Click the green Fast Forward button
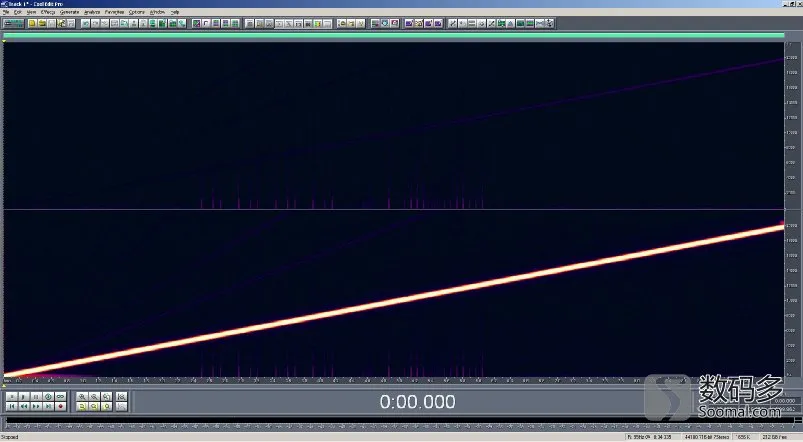 pyautogui.click(x=36, y=406)
